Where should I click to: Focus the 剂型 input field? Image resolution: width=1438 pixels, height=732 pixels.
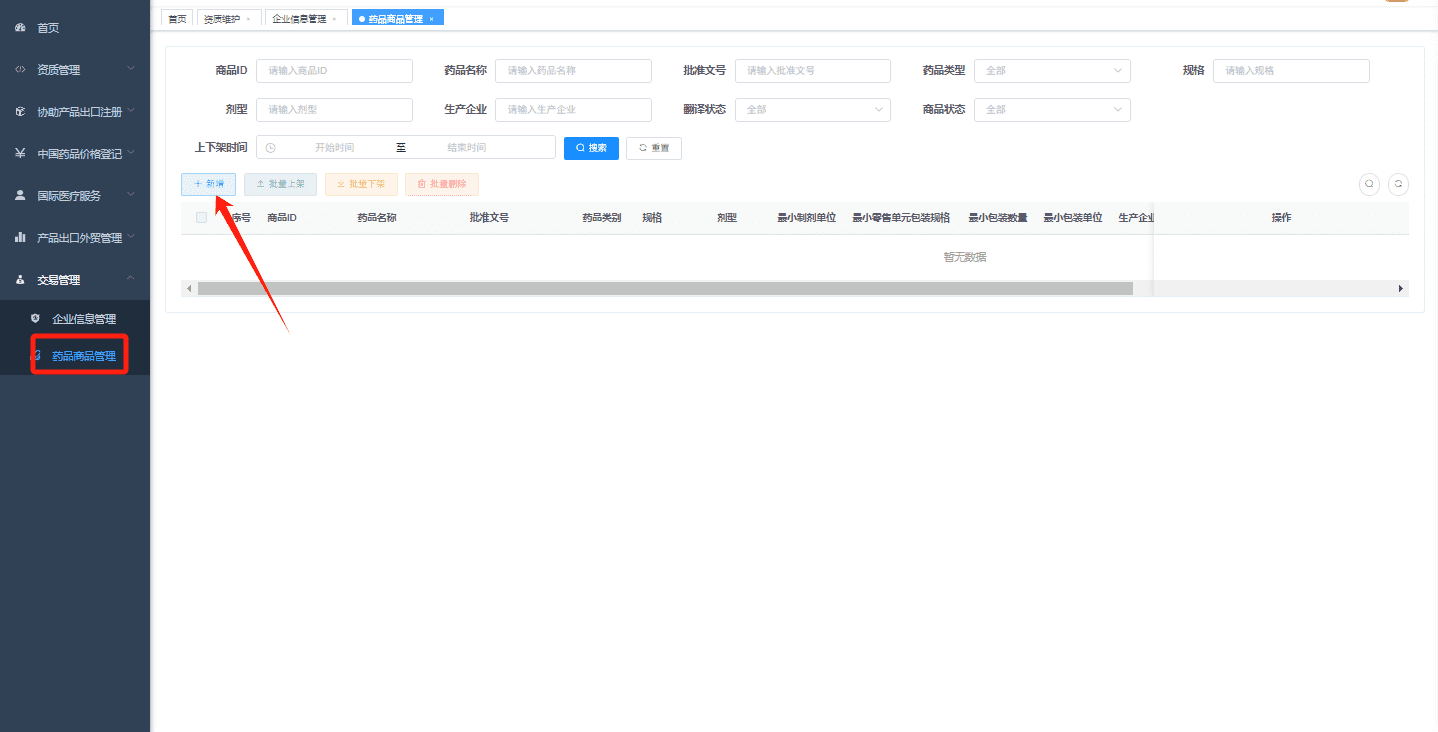pyautogui.click(x=334, y=110)
